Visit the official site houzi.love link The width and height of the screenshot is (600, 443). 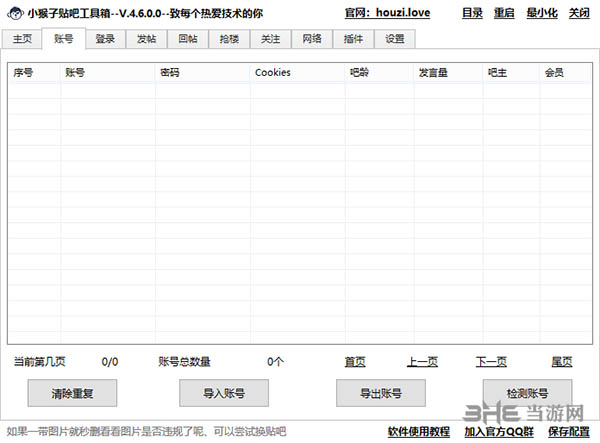pos(387,13)
